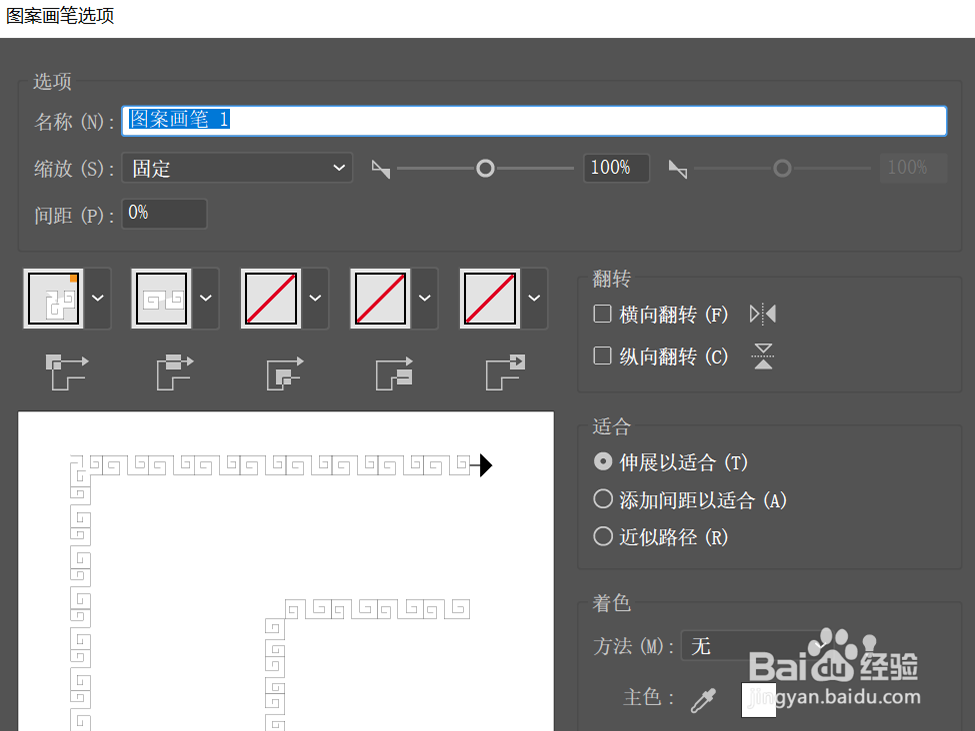
Task: Click the empty inner corner tile thumbnail
Action: (271, 298)
